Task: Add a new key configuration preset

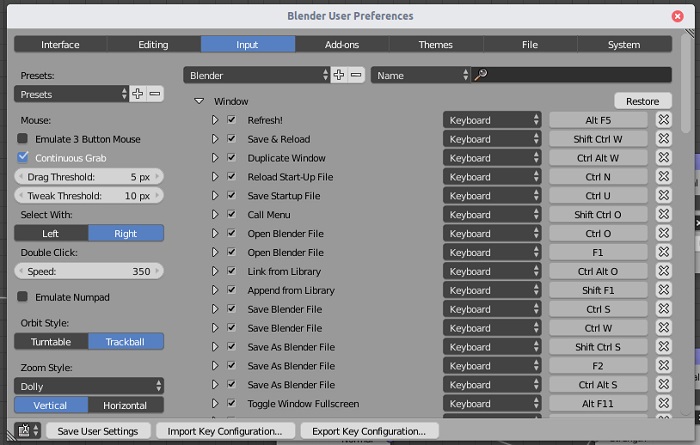Action: pyautogui.click(x=339, y=75)
